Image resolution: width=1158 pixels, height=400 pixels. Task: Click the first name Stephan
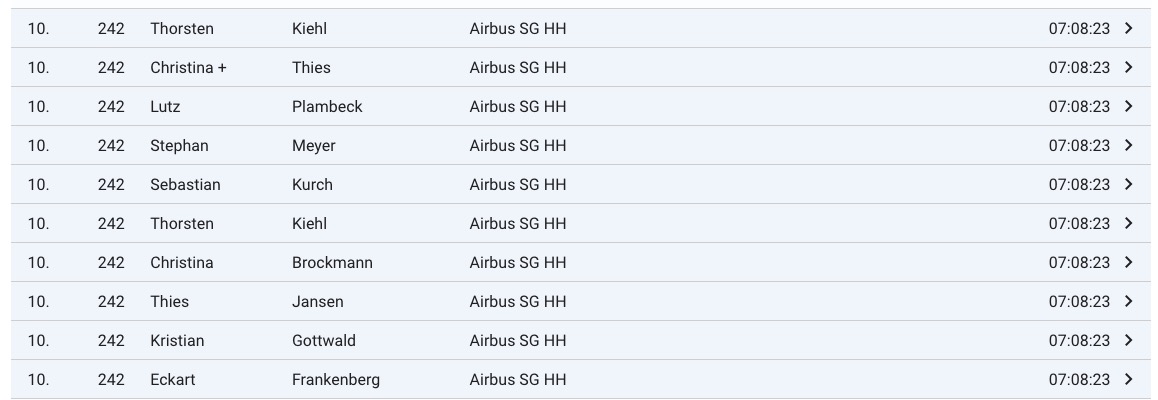tap(179, 146)
